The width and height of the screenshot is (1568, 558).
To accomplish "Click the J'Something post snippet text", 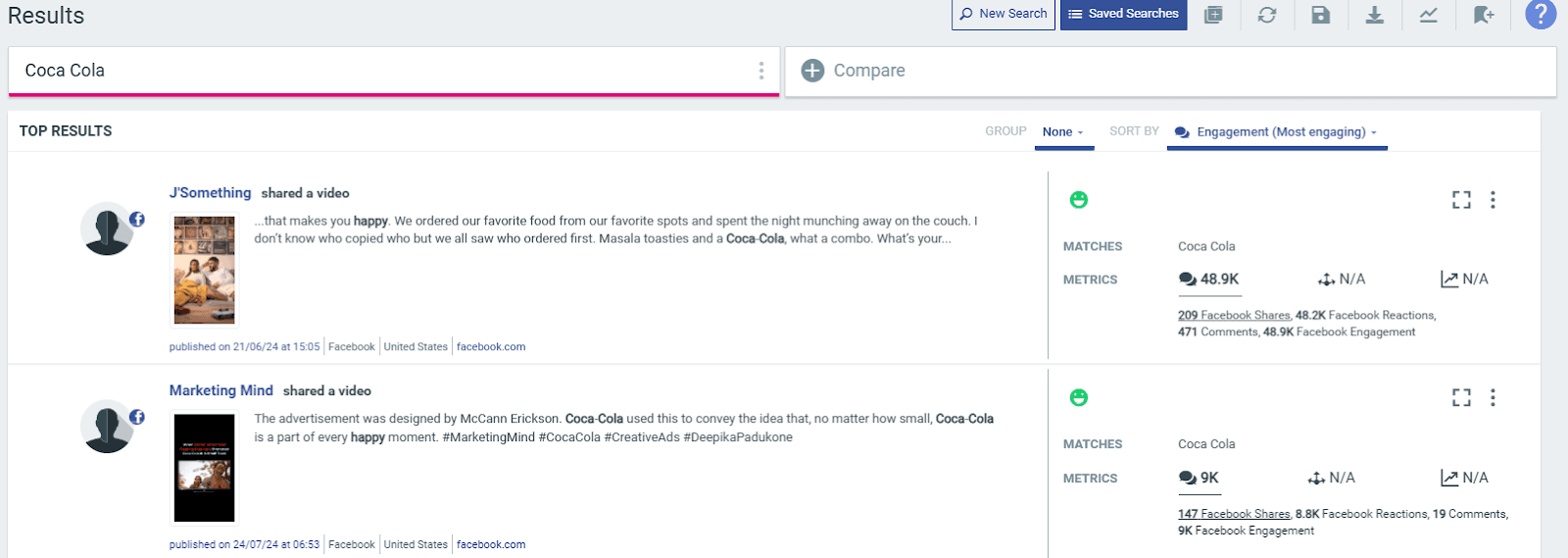I will pos(615,229).
